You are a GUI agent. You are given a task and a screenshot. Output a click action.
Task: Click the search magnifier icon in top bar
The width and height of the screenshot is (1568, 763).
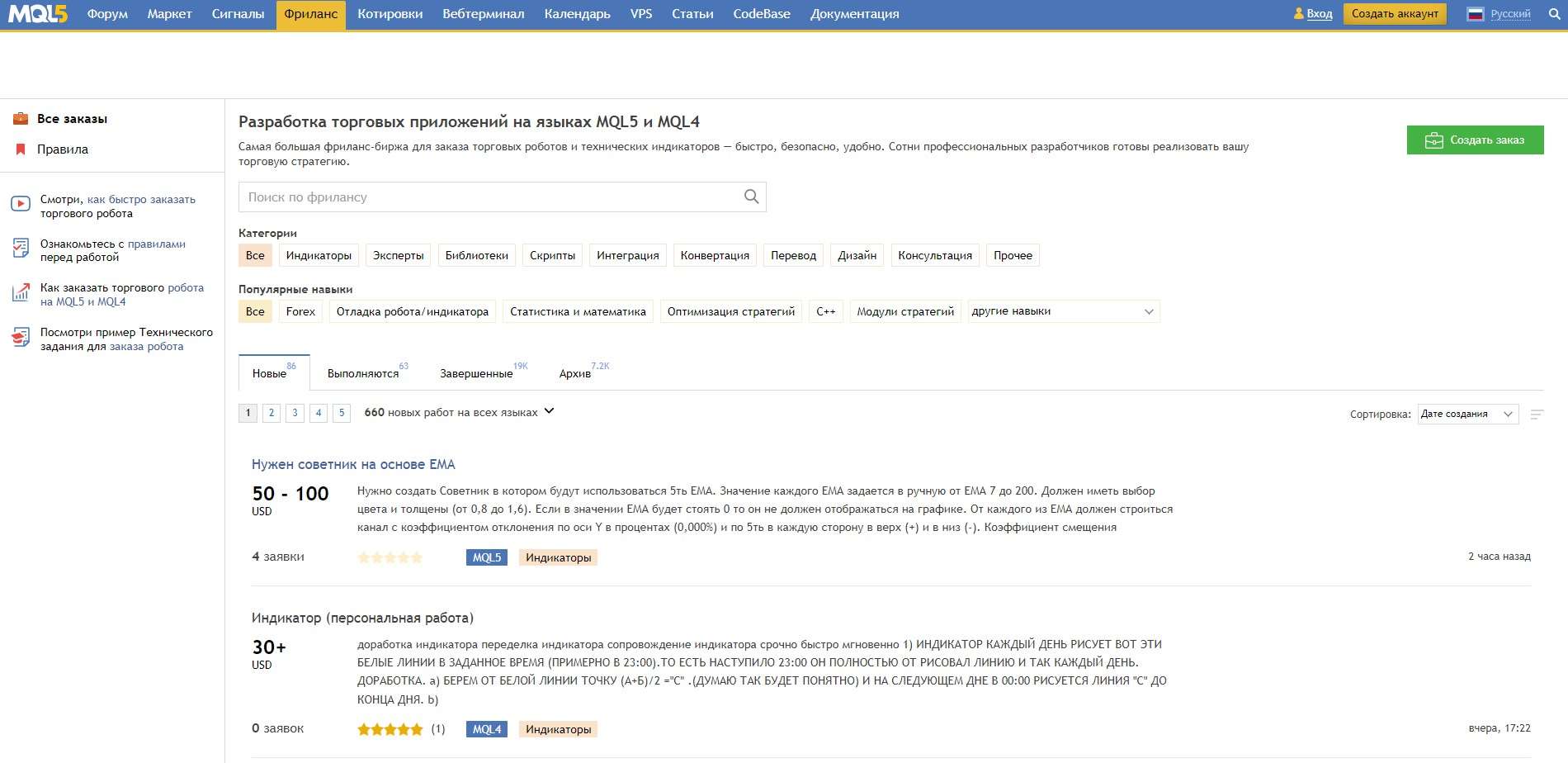pyautogui.click(x=1554, y=14)
